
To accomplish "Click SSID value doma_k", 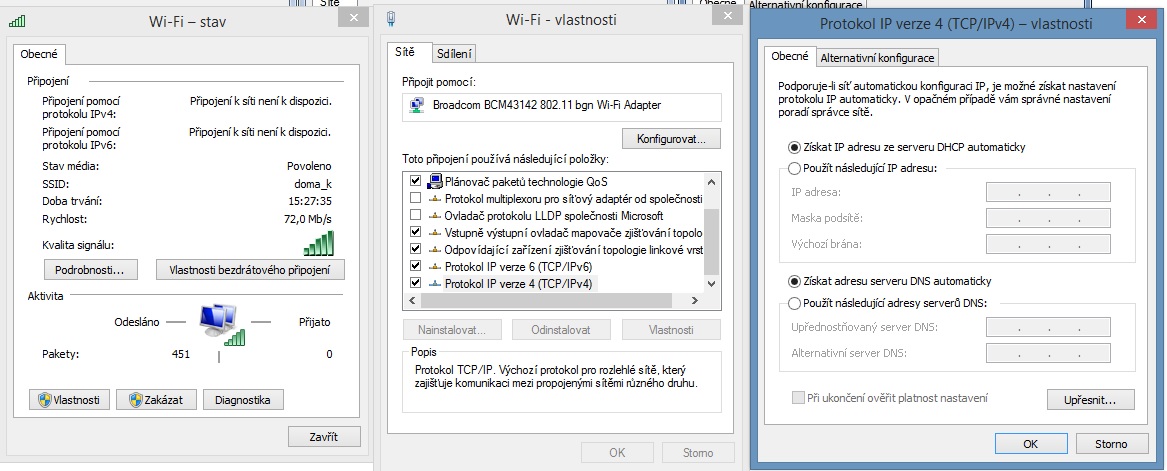I will pyautogui.click(x=313, y=184).
